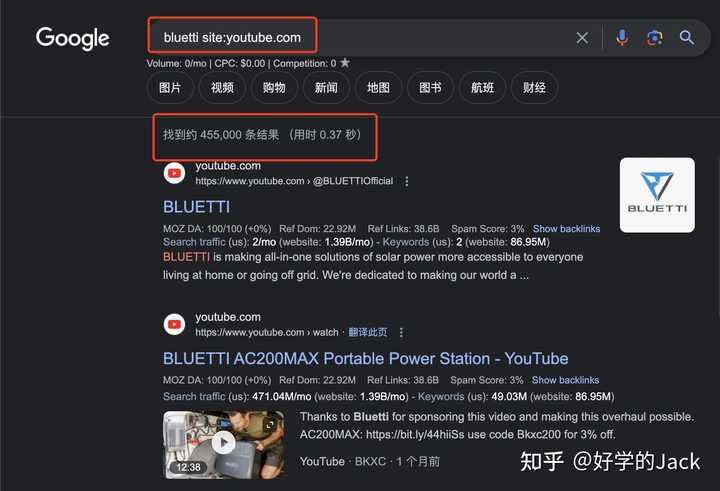Click MOZ DA 100/100 under AC200MAX result
This screenshot has width=720, height=491.
(217, 380)
